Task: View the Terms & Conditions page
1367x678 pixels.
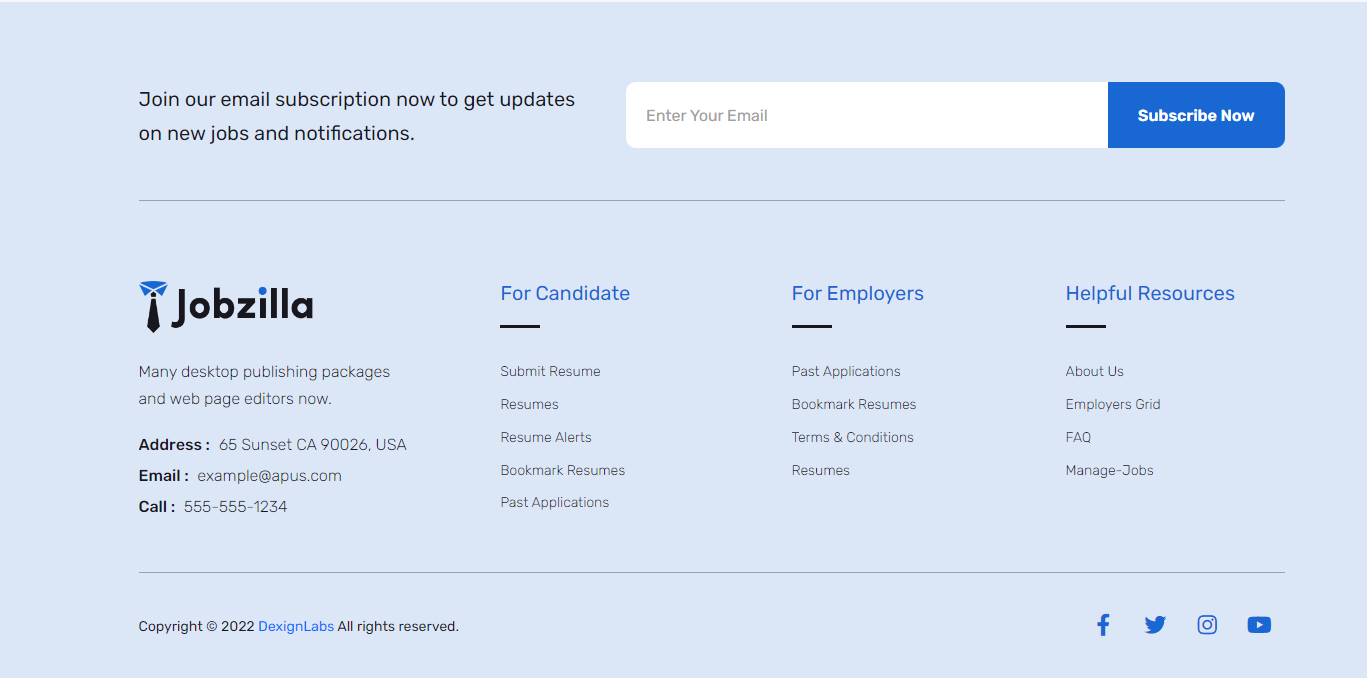Action: pyautogui.click(x=852, y=437)
